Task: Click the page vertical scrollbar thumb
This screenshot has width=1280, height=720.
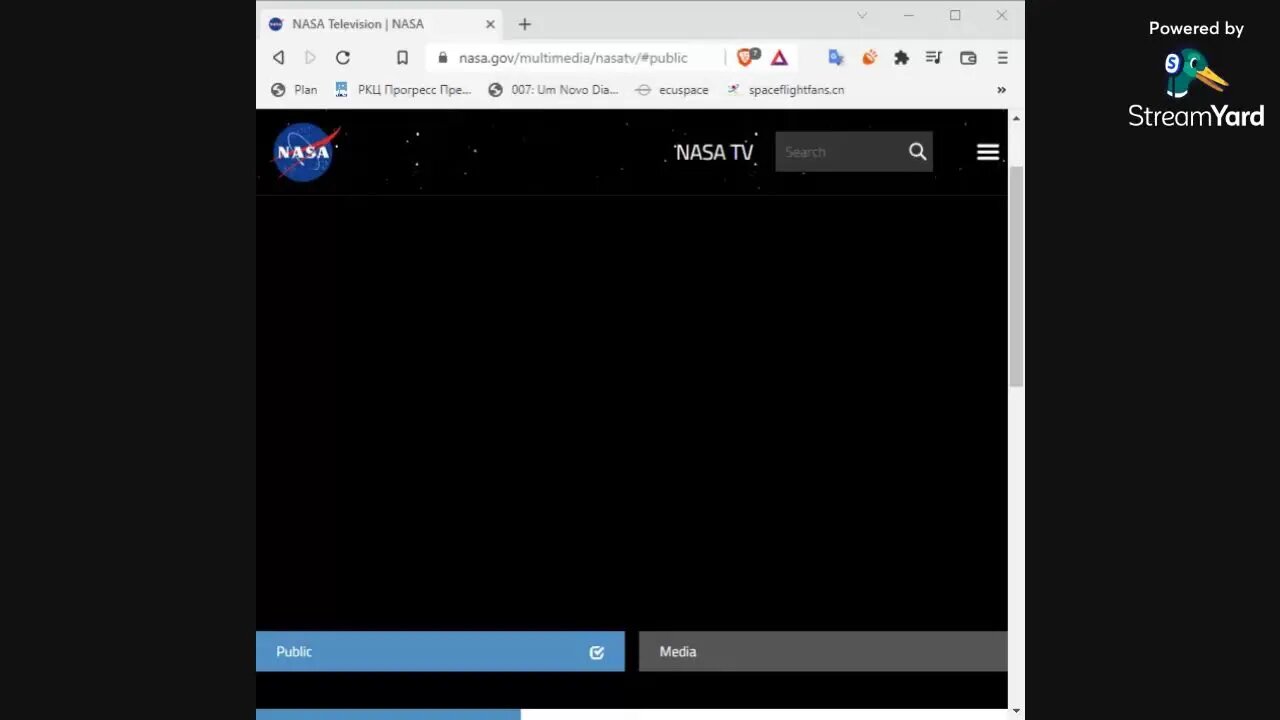Action: 1016,277
